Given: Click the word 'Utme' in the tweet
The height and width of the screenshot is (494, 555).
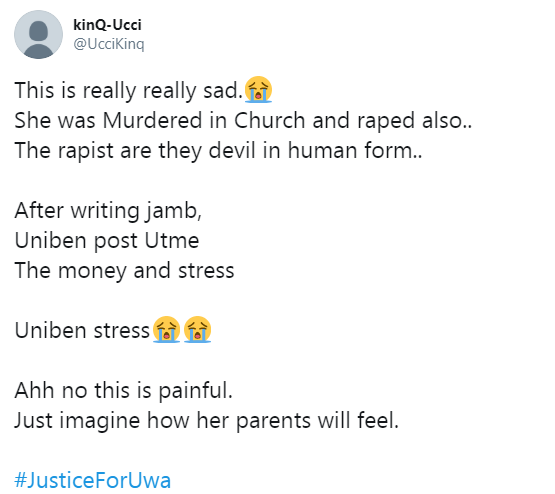Looking at the screenshot, I should pos(172,241).
